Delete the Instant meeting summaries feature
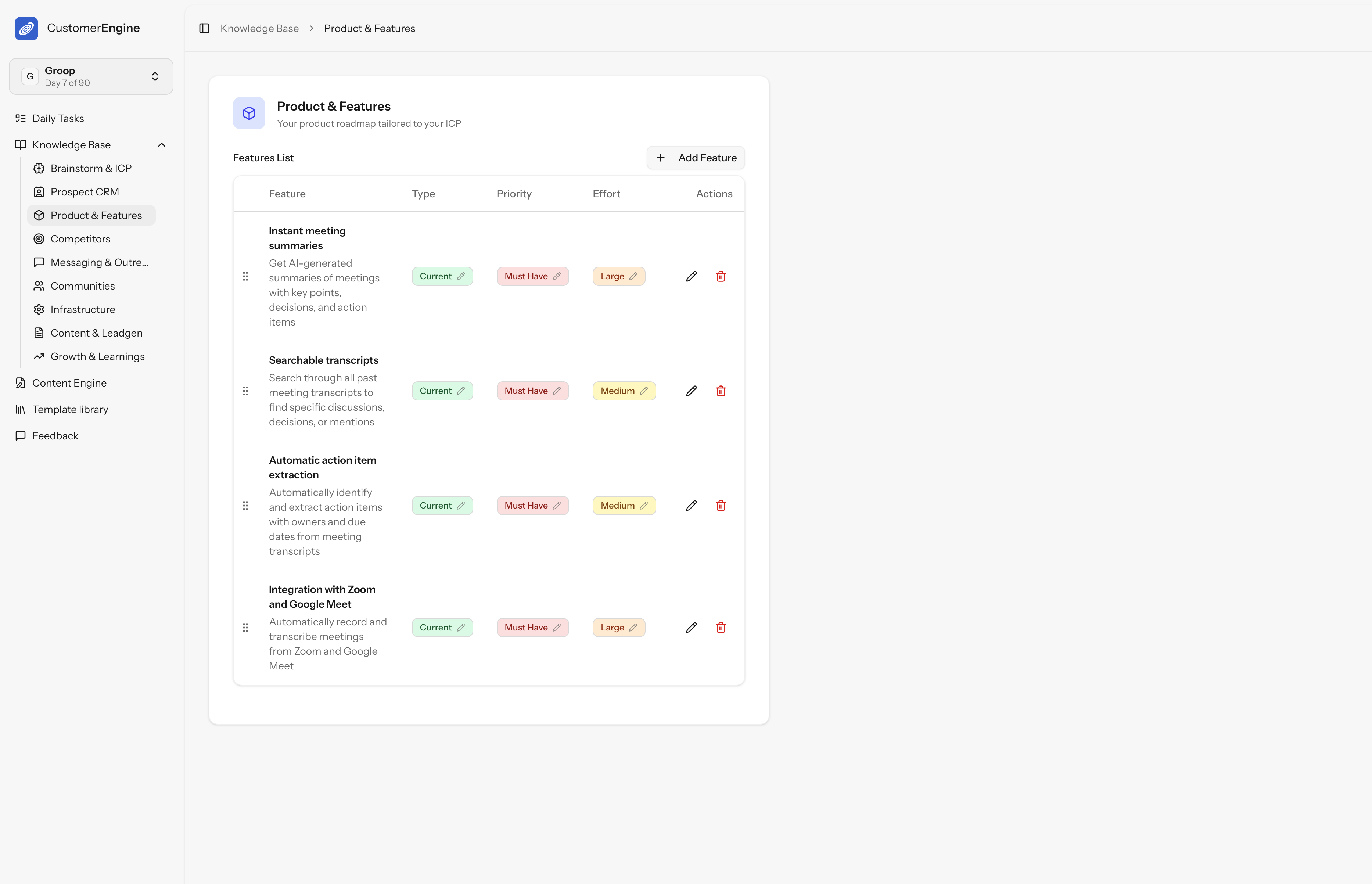The height and width of the screenshot is (884, 1372). tap(721, 277)
